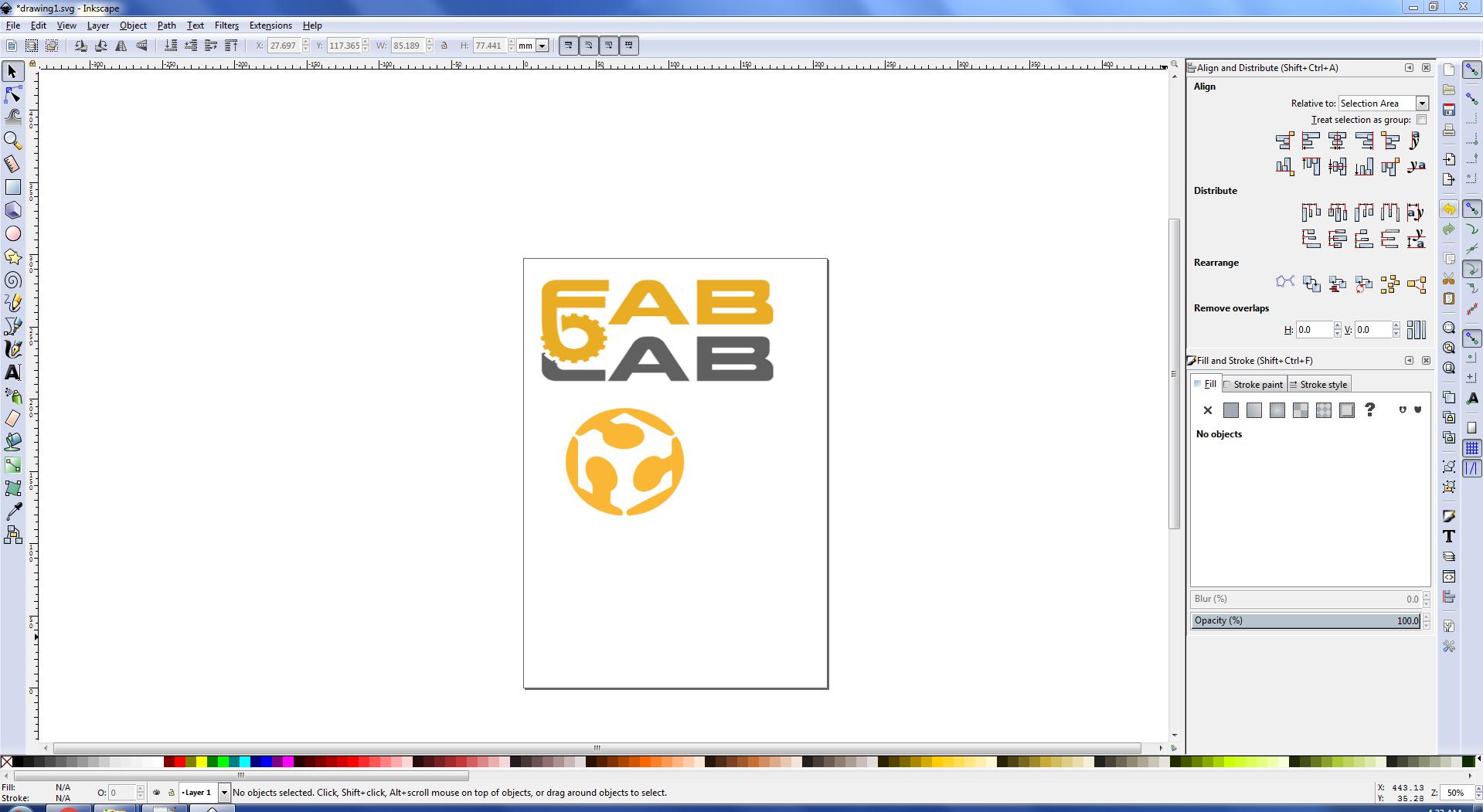Image resolution: width=1483 pixels, height=812 pixels.
Task: Toggle snap to guides
Action: (x=1472, y=468)
